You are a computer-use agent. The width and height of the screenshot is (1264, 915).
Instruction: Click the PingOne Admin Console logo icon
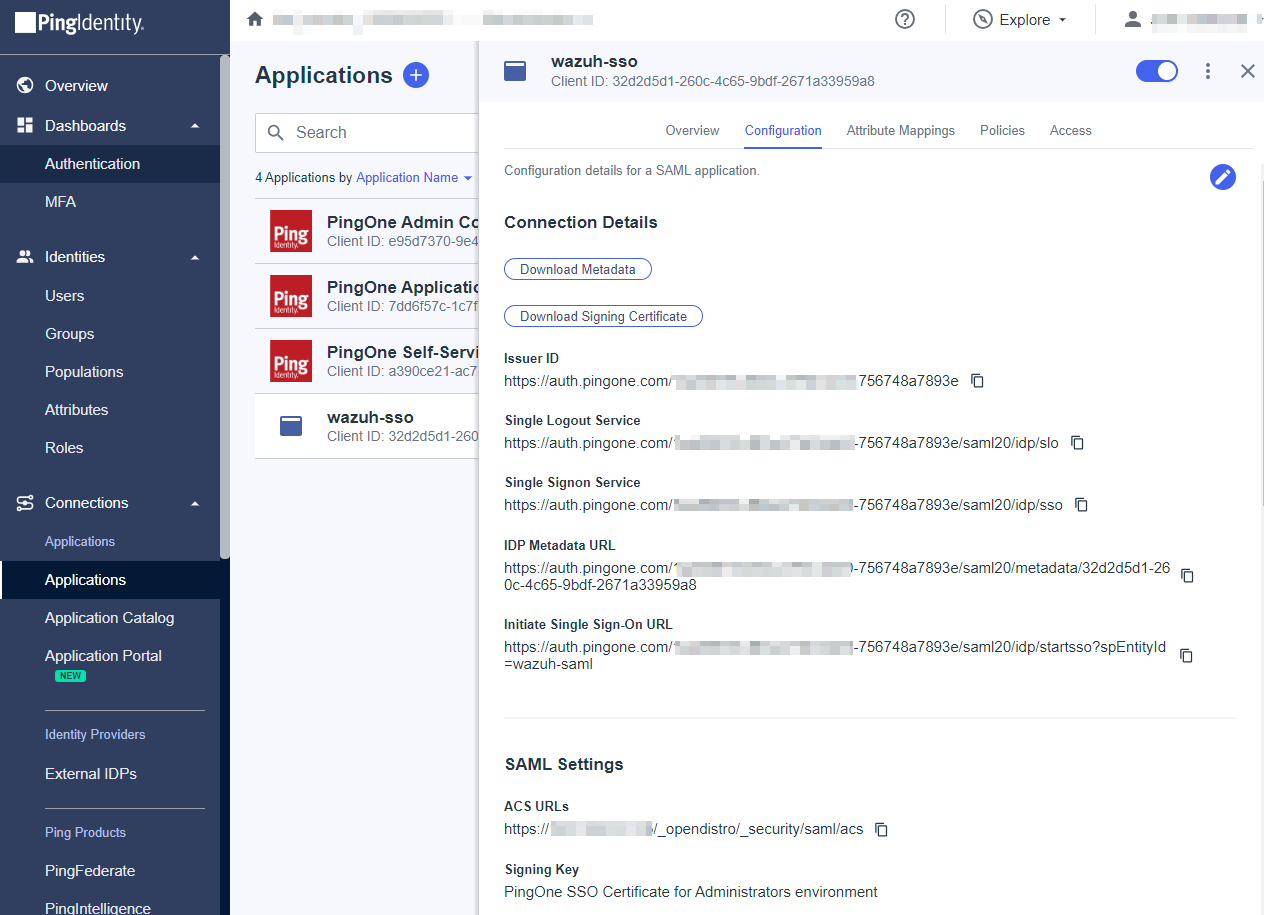tap(291, 231)
